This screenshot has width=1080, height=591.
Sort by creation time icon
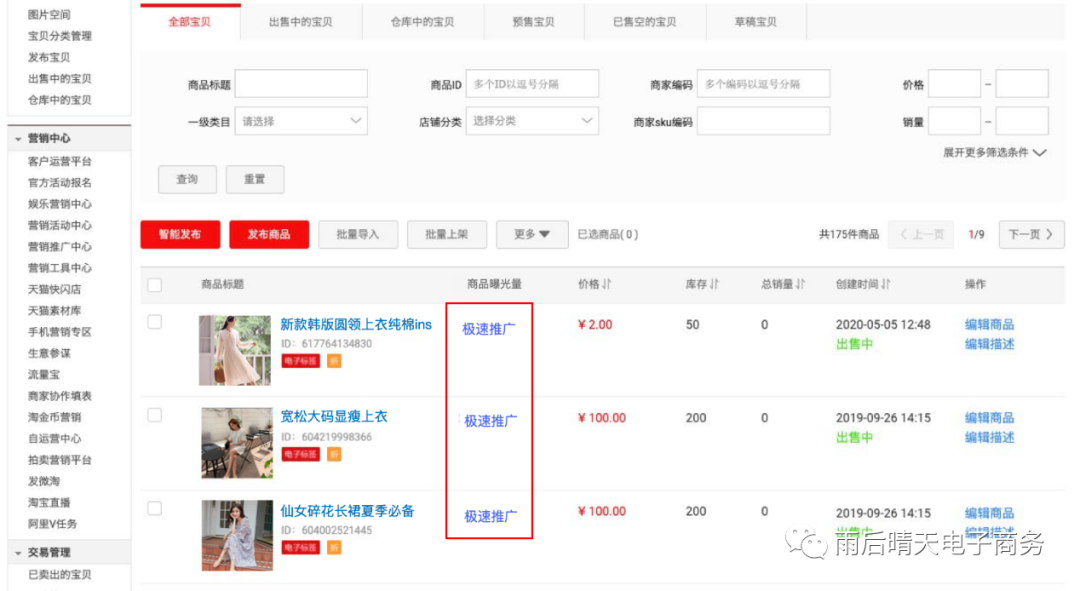pos(886,284)
